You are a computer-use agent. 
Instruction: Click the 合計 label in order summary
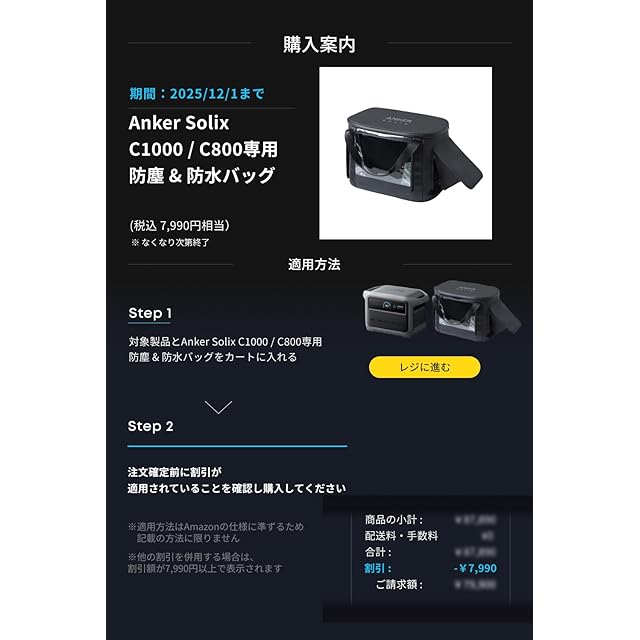(x=378, y=552)
